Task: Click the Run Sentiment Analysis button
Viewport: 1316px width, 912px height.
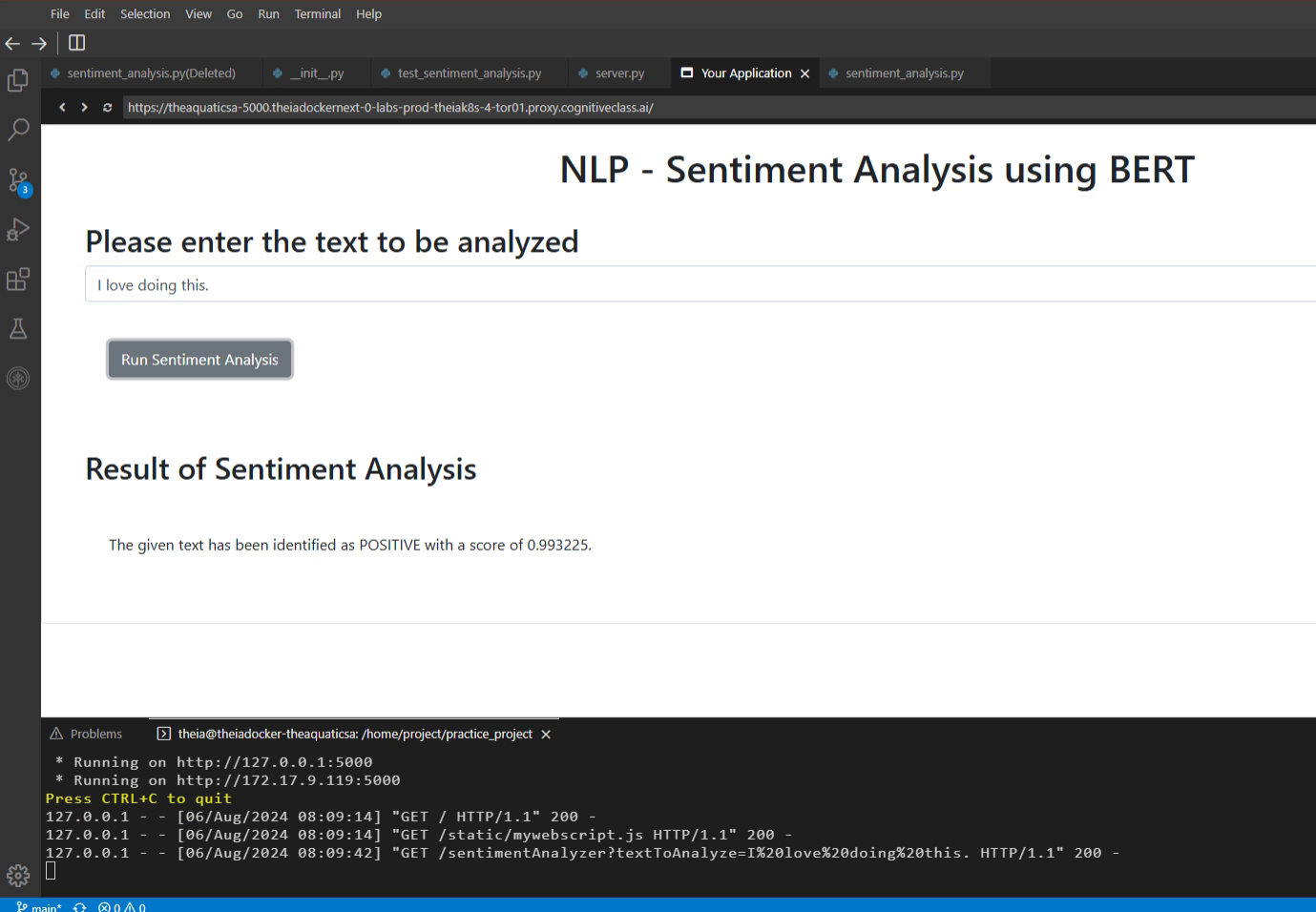Action: tap(199, 360)
